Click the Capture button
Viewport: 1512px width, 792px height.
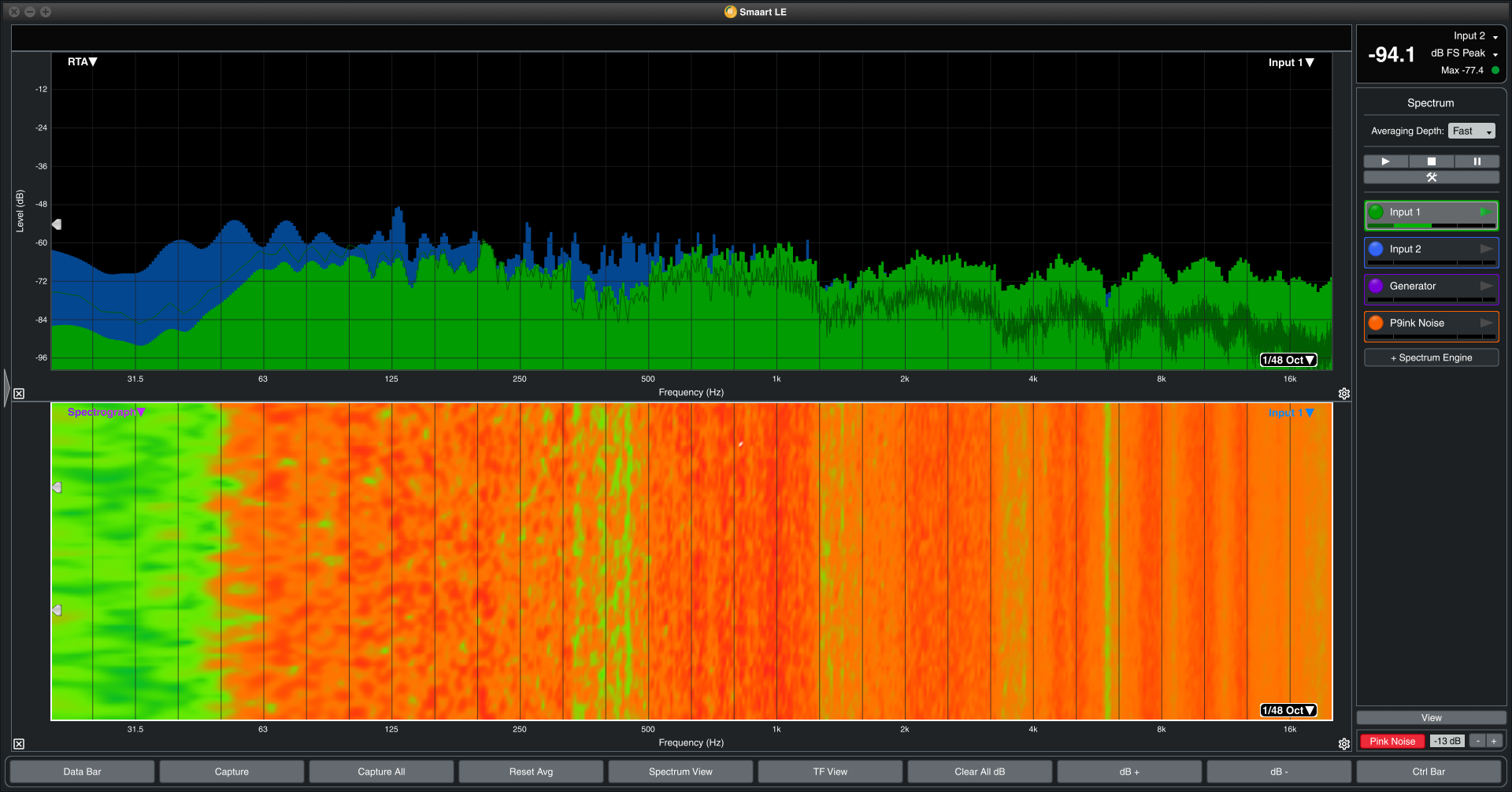[232, 772]
